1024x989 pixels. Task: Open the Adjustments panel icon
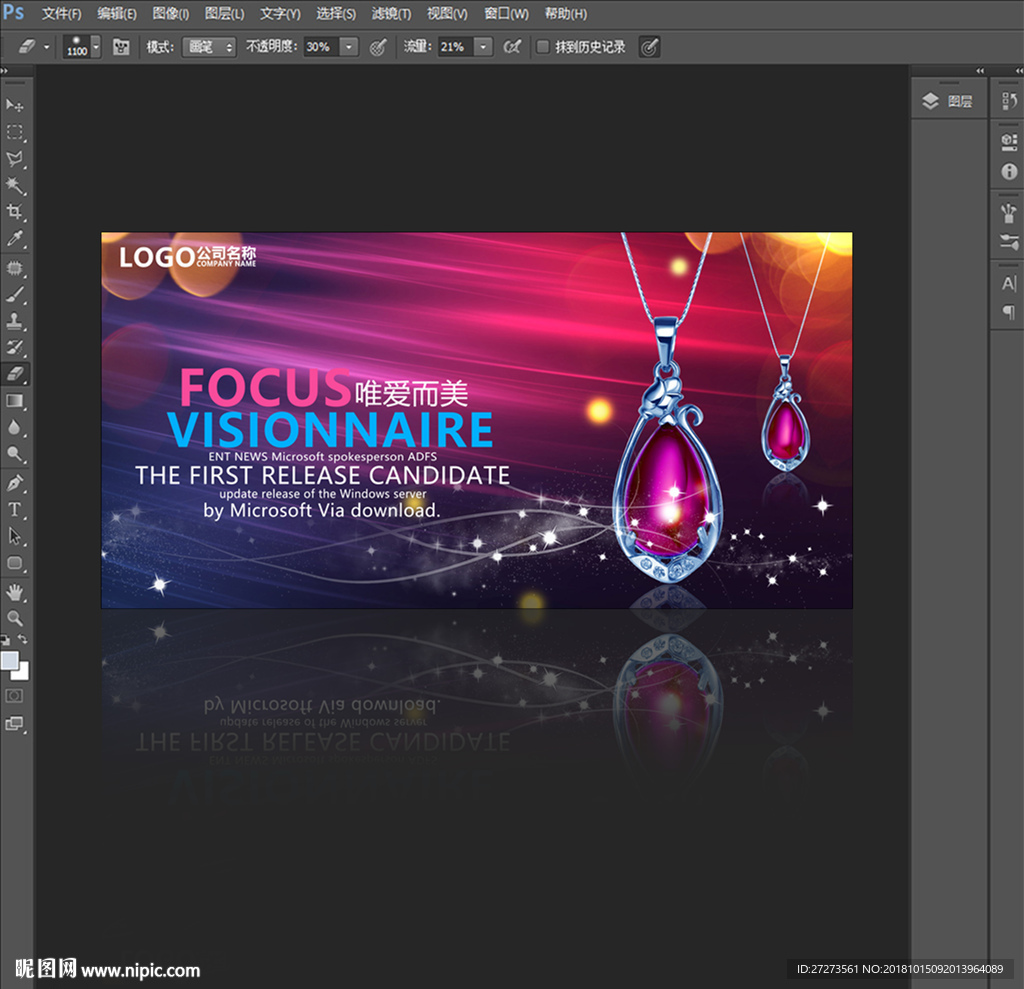click(x=1009, y=242)
